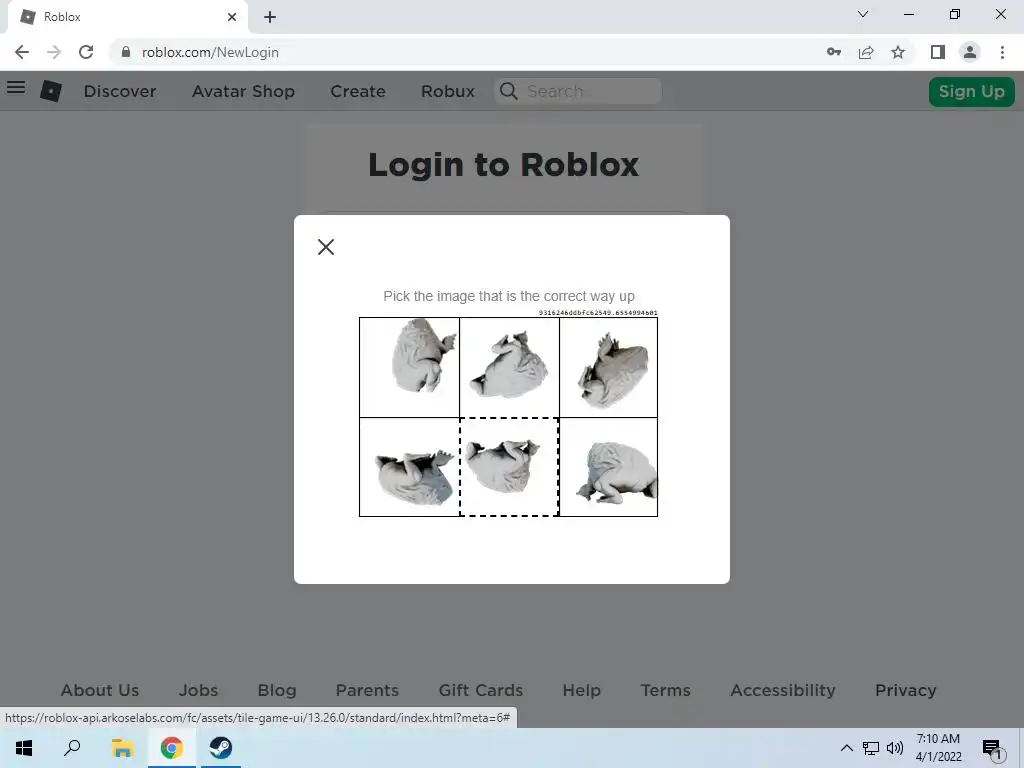Pick the top-right frog image tile
This screenshot has height=768, width=1024.
click(x=609, y=367)
